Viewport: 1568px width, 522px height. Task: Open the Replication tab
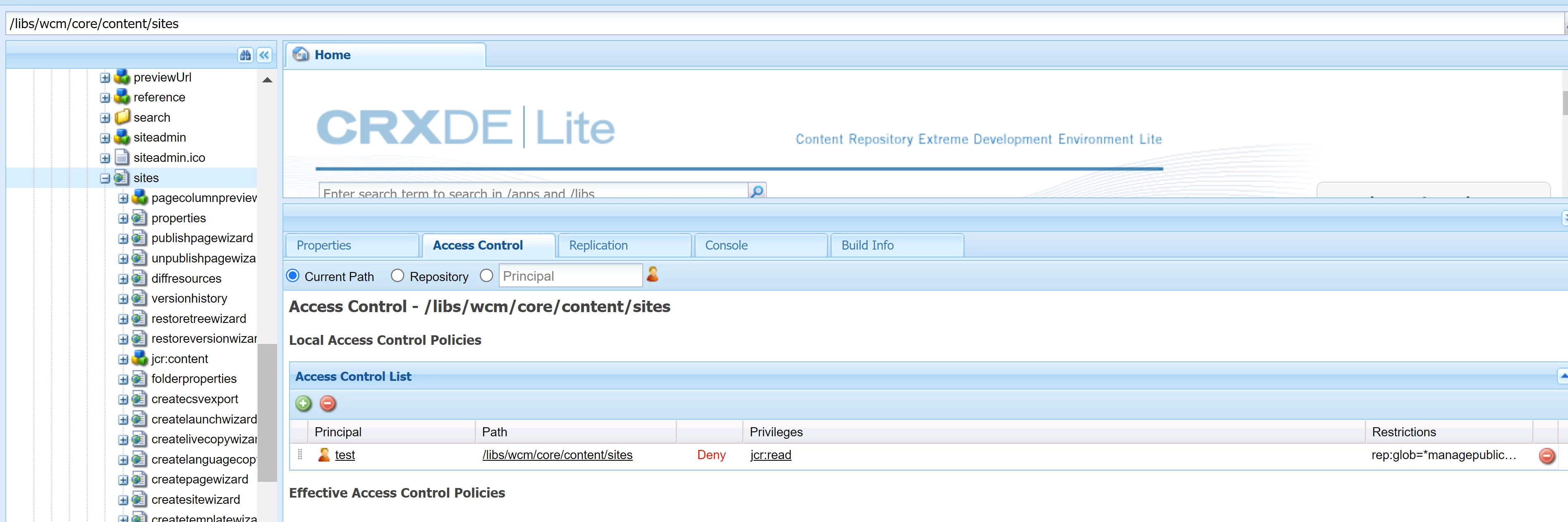coord(598,245)
